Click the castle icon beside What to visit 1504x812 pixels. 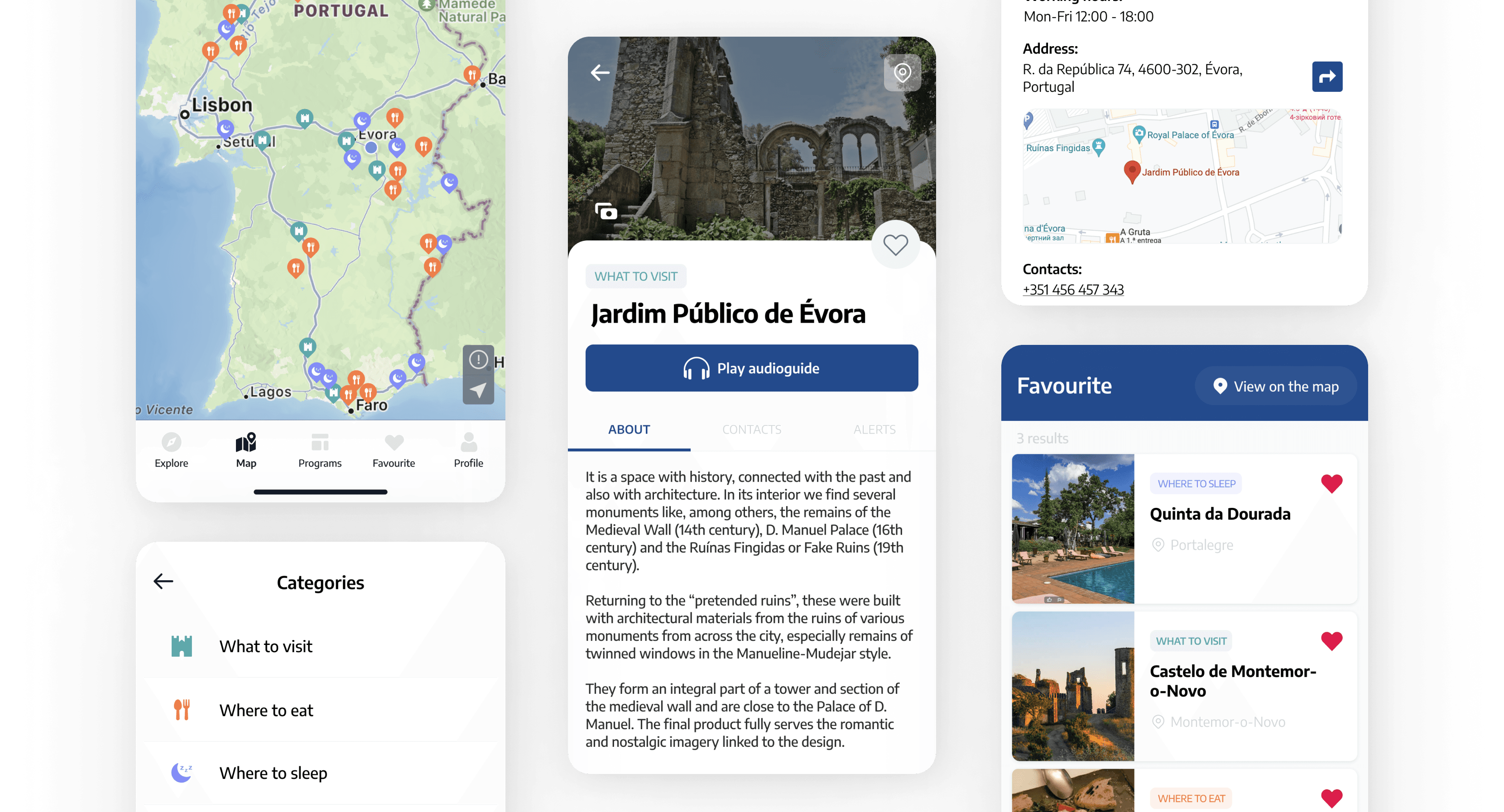[x=182, y=646]
